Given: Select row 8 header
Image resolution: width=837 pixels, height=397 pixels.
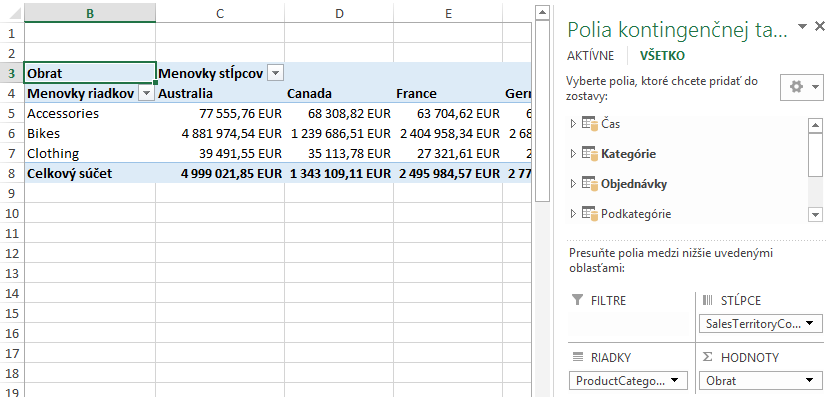Looking at the screenshot, I should coord(12,173).
